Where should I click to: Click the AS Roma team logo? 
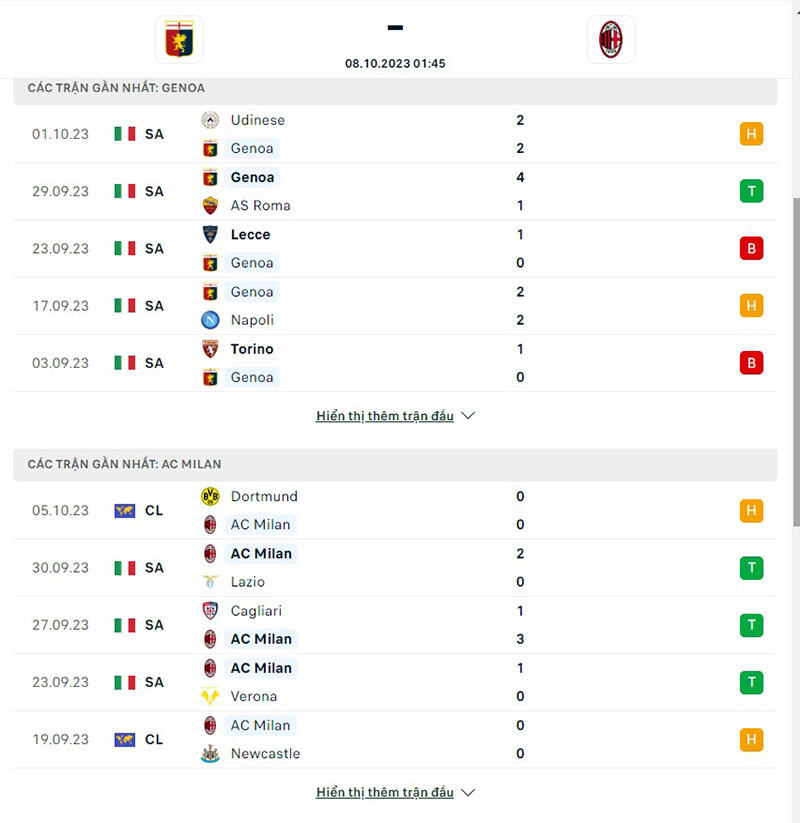(x=210, y=206)
